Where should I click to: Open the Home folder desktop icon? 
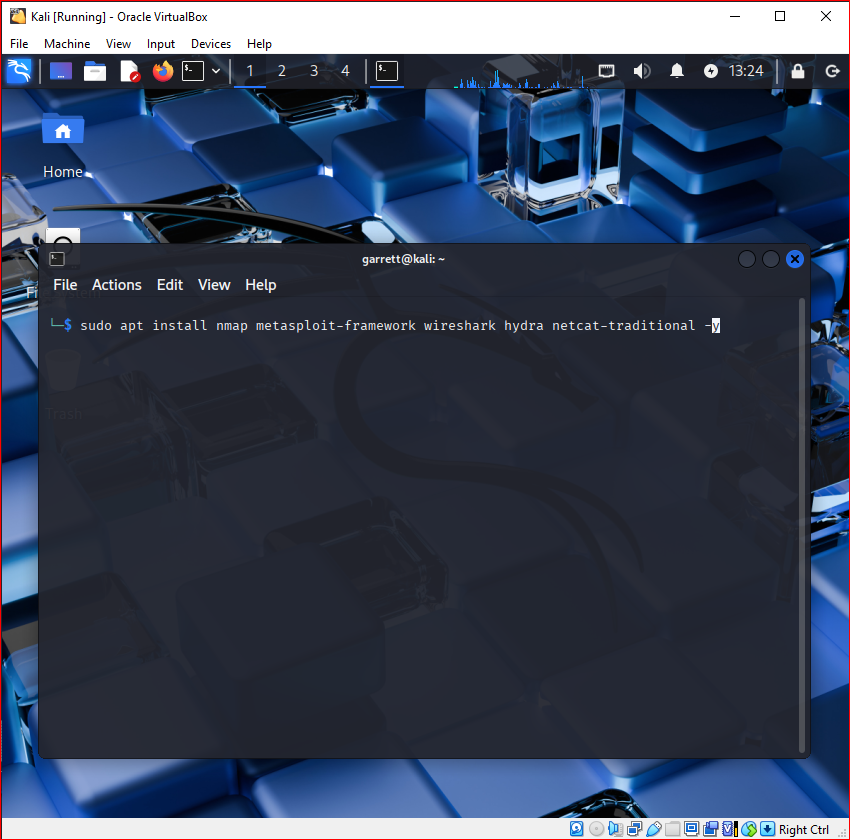tap(63, 129)
